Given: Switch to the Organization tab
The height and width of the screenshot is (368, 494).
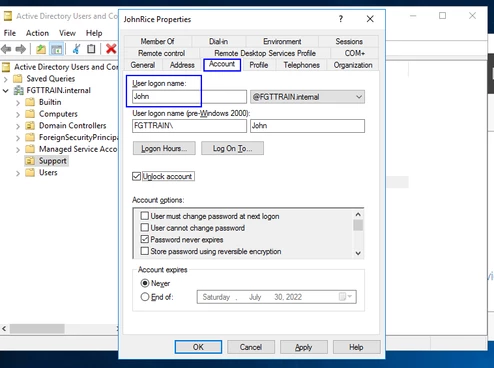Looking at the screenshot, I should [x=353, y=65].
